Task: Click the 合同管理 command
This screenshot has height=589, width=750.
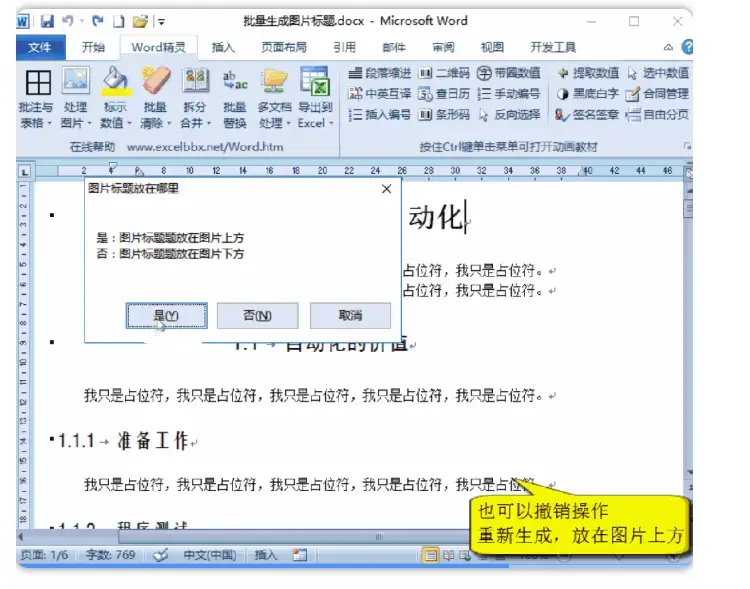Action: (x=658, y=93)
